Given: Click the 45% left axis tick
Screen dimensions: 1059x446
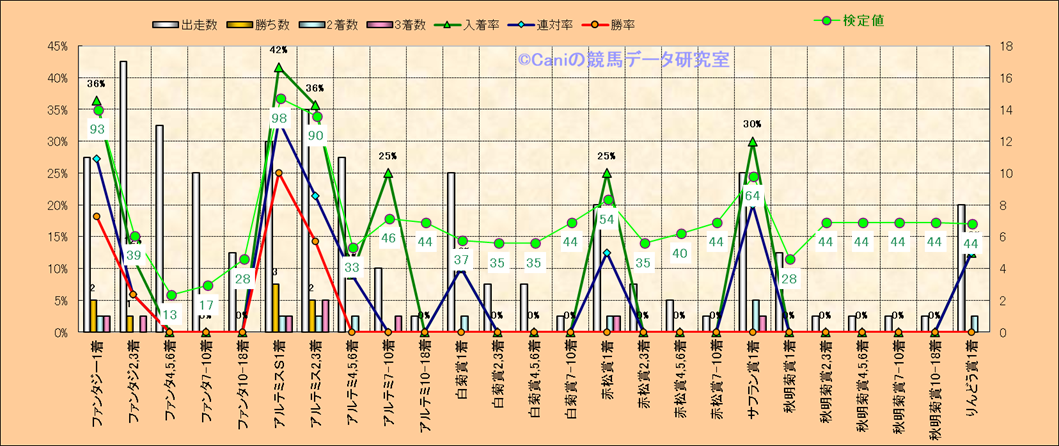Looking at the screenshot, I should pyautogui.click(x=56, y=46).
